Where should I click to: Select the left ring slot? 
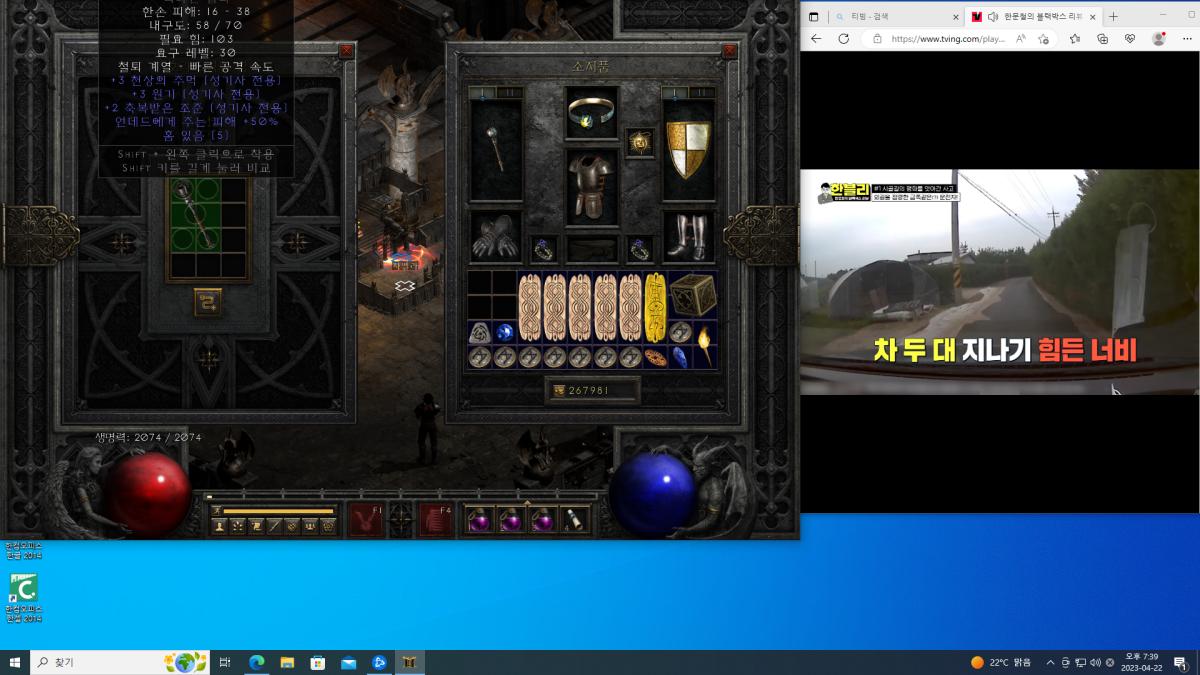click(544, 249)
